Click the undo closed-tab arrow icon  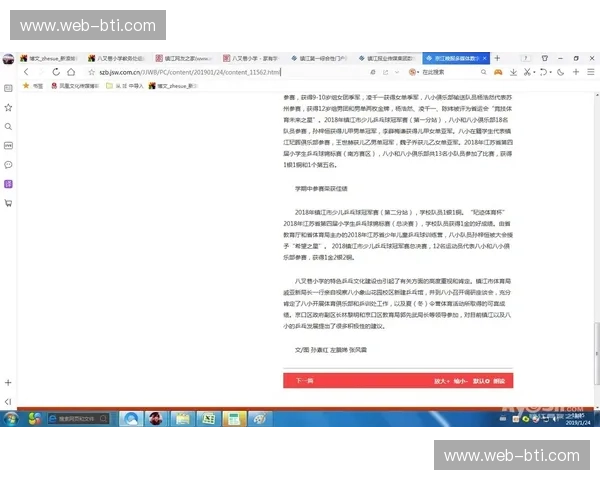click(543, 72)
